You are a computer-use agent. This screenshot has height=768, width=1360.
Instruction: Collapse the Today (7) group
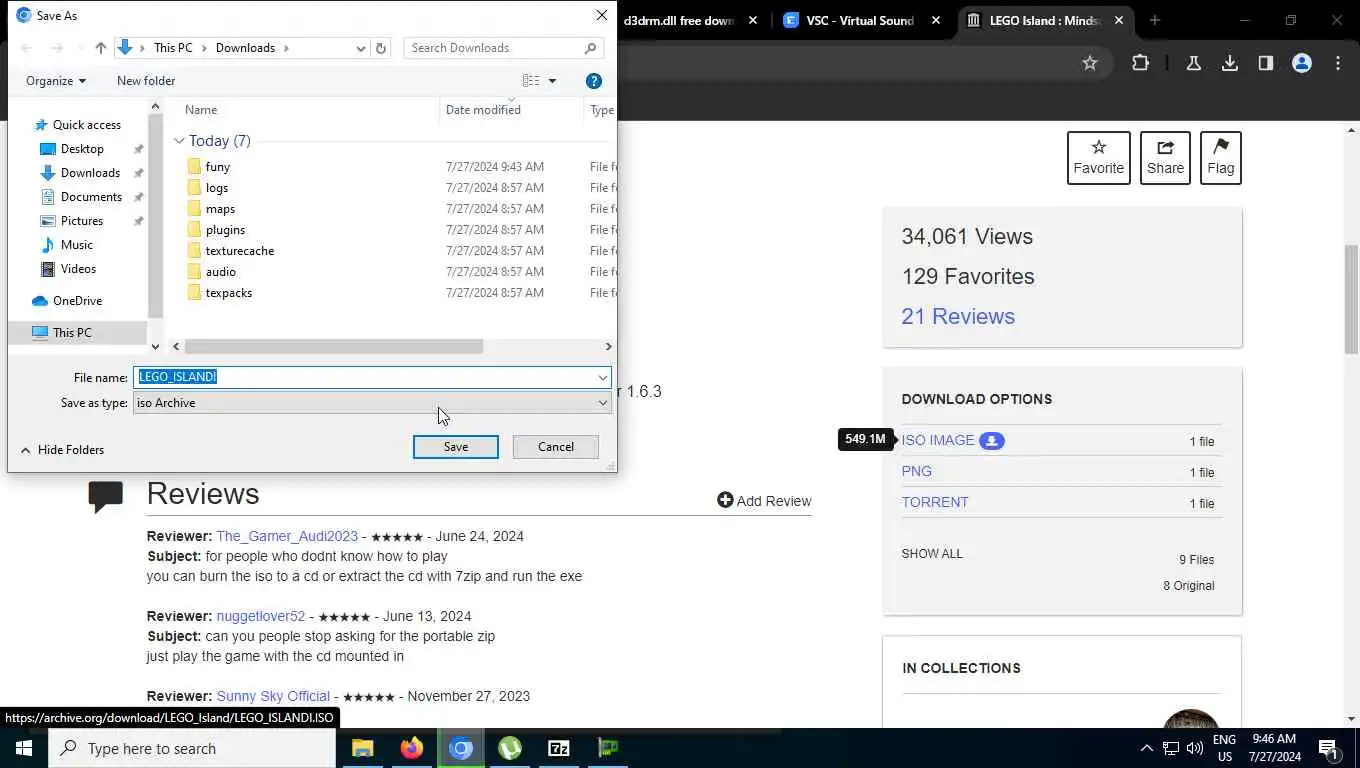click(179, 141)
